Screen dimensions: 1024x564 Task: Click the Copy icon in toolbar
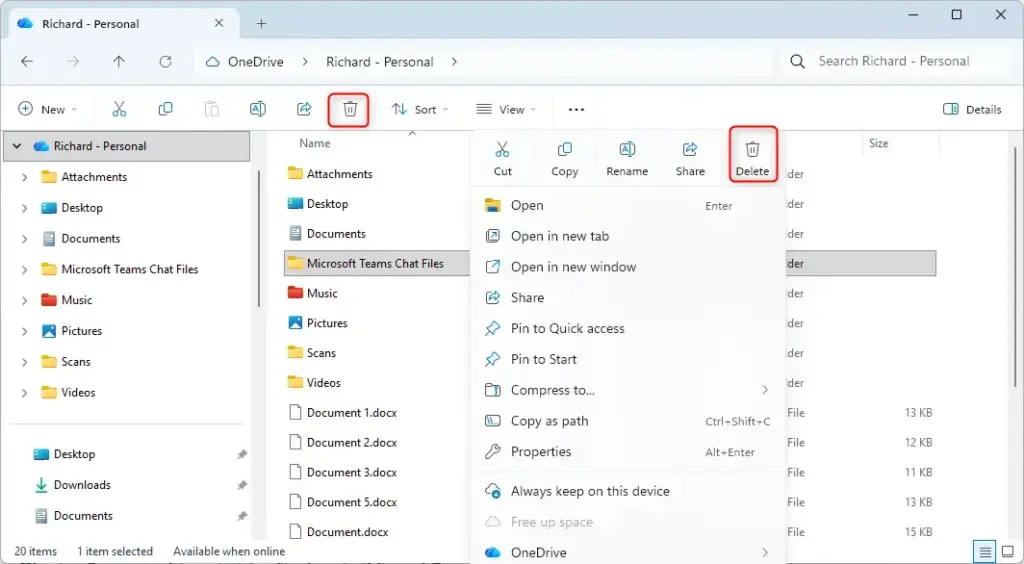[x=165, y=109]
